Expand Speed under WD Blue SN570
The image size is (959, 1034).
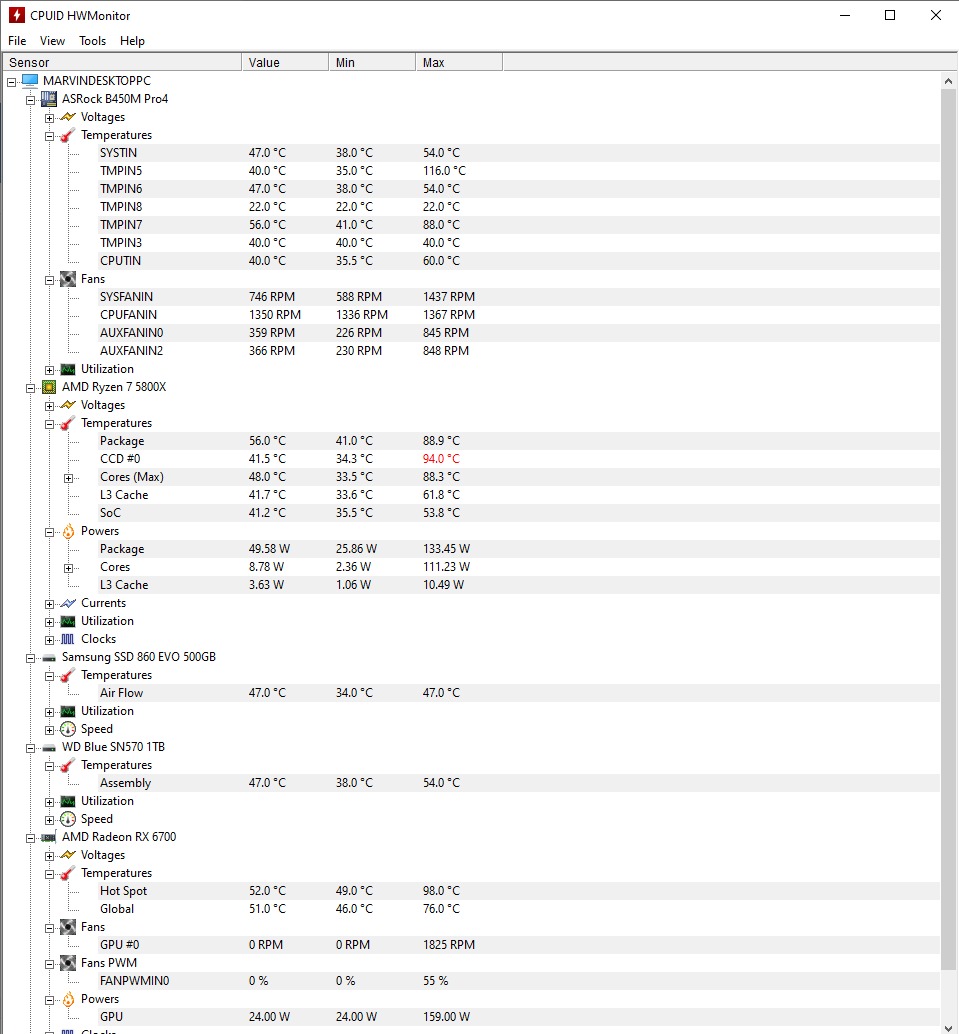coord(49,820)
